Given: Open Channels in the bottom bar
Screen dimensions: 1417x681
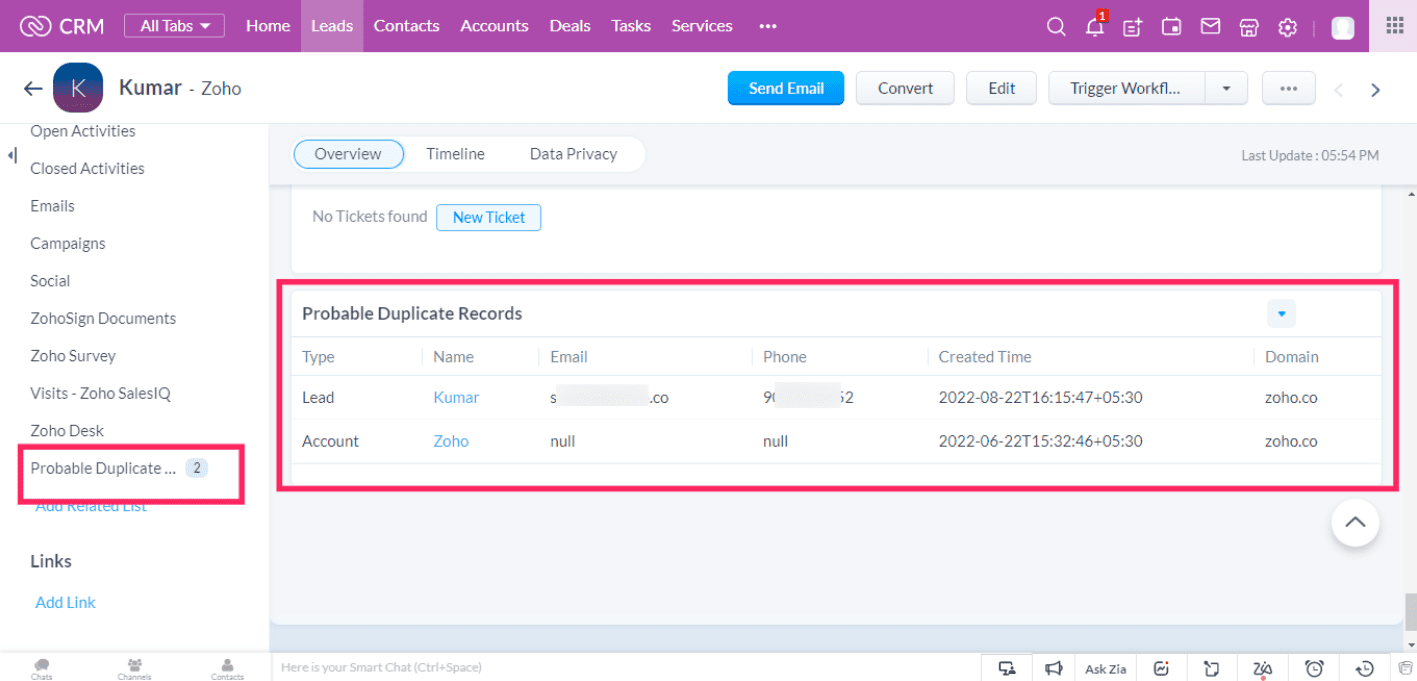Looking at the screenshot, I should click(134, 668).
